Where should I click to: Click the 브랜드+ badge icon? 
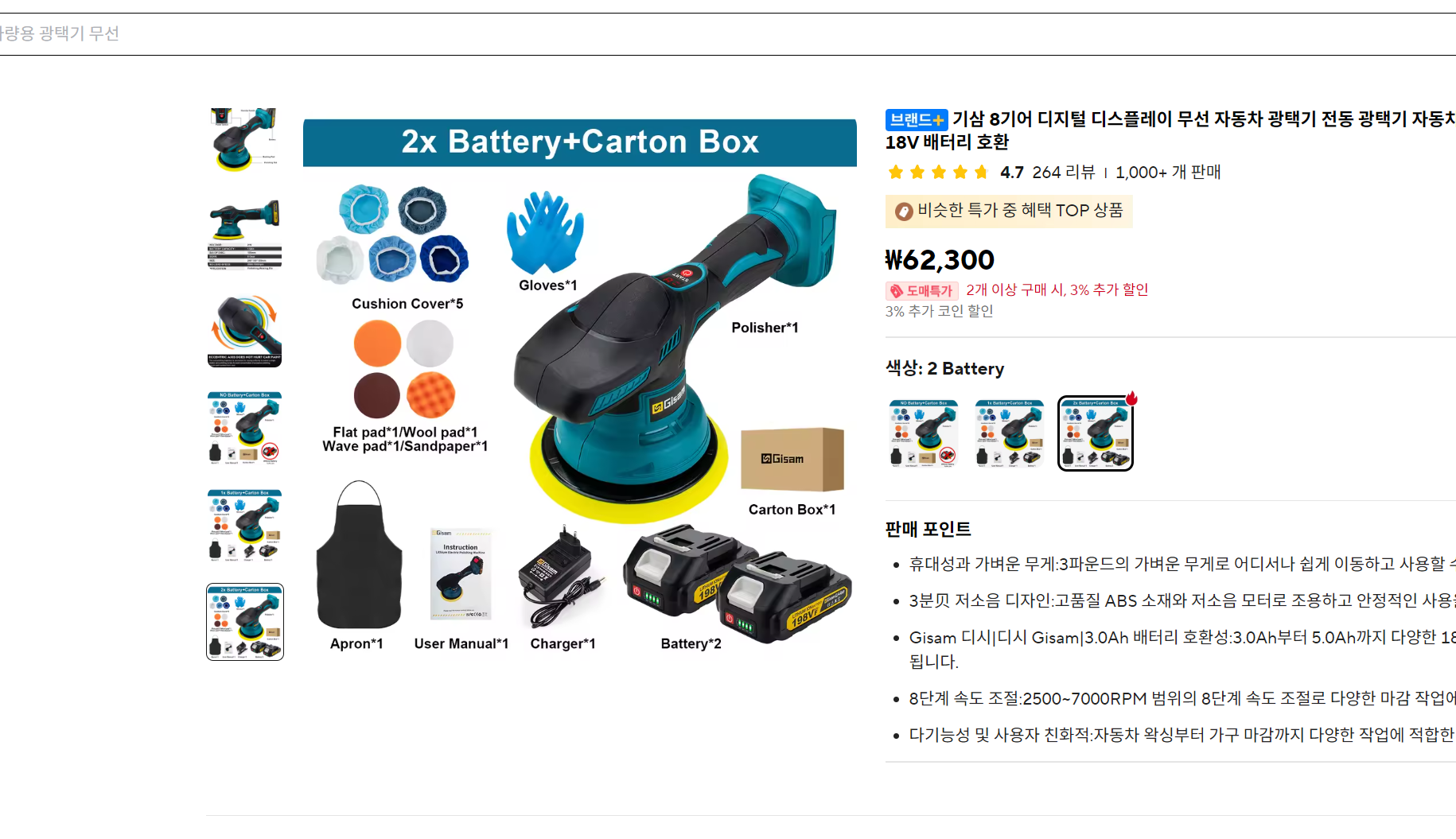pos(917,120)
